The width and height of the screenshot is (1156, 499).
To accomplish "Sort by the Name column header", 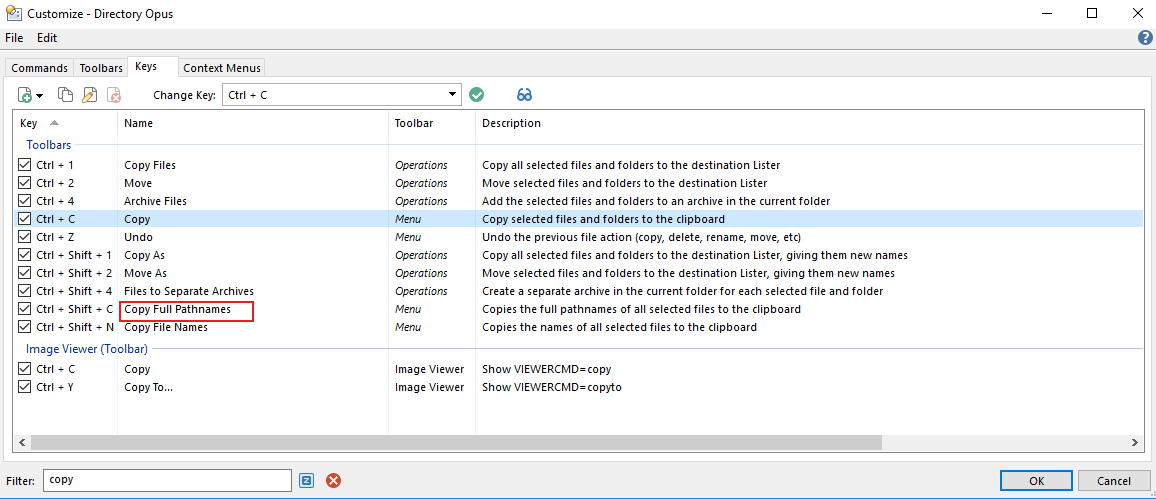I will (253, 123).
